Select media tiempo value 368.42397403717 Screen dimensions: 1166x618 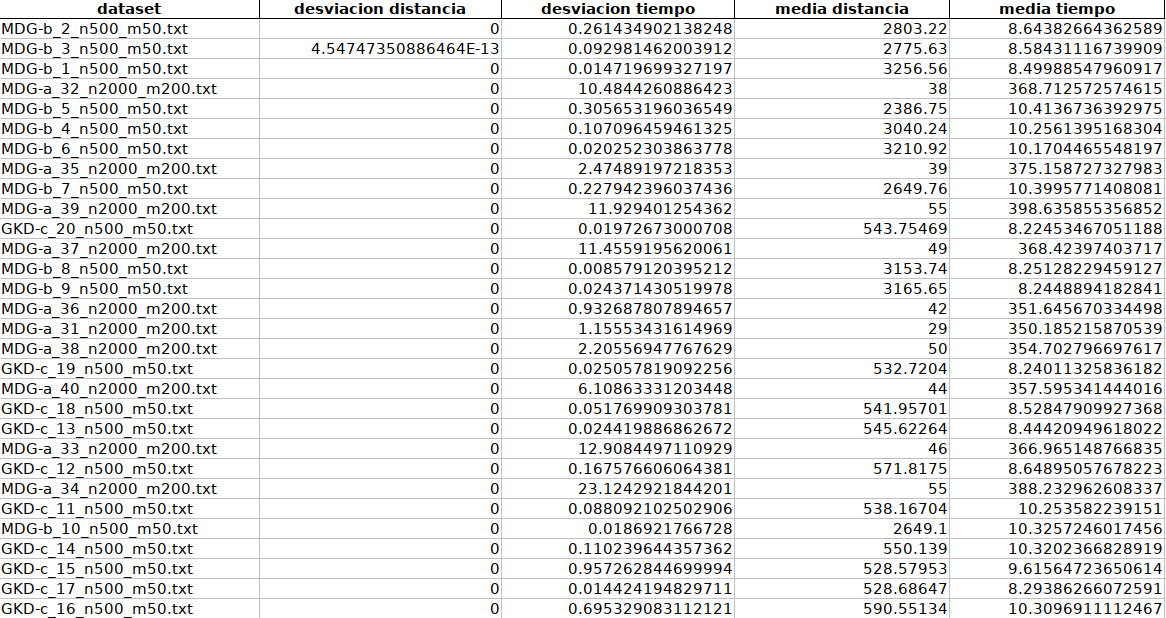point(1090,249)
